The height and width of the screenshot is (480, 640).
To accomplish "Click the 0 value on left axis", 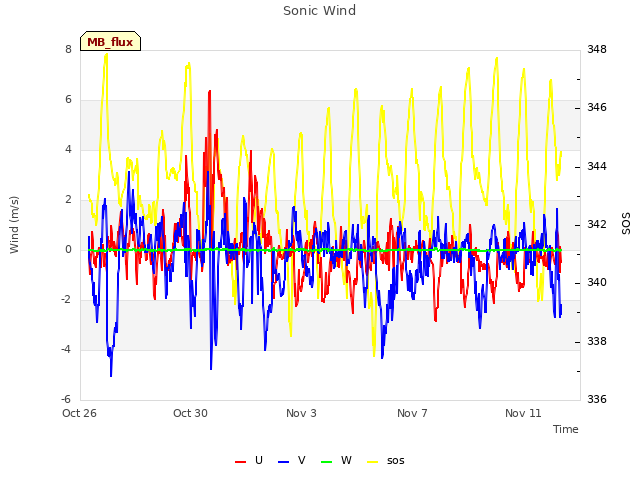I will (x=68, y=250).
